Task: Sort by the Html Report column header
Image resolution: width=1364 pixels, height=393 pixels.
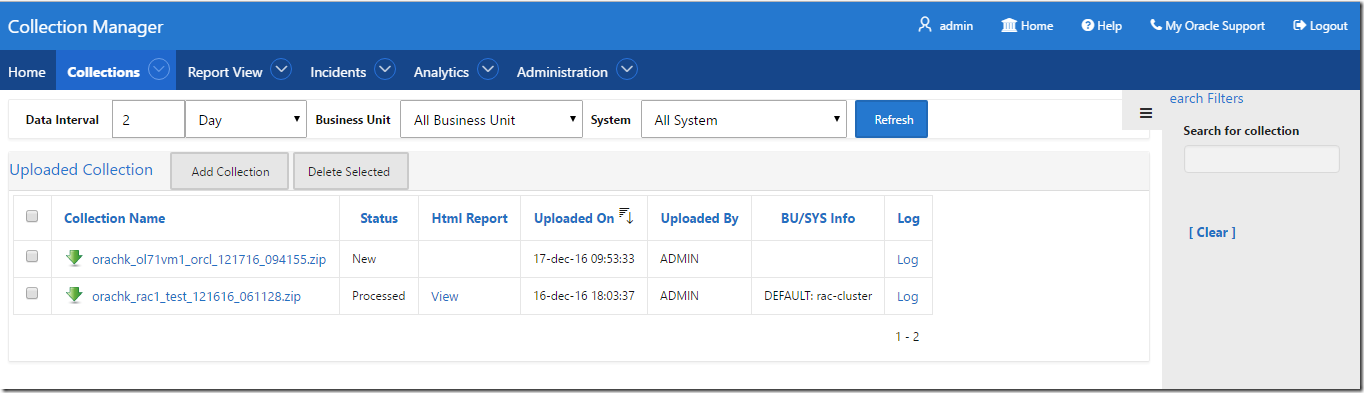Action: point(470,218)
